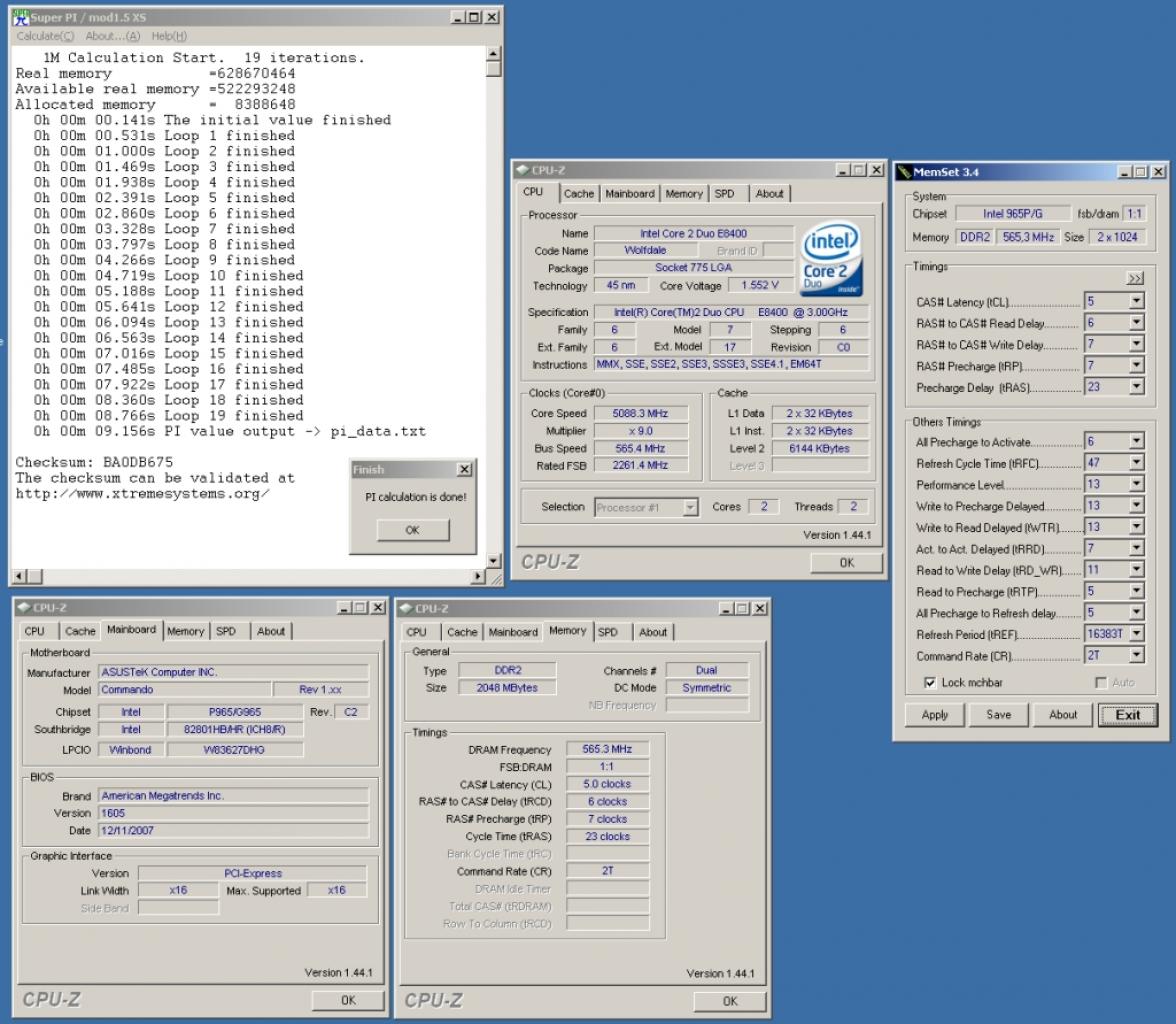The image size is (1176, 1024).
Task: Click OK in the CPU-Z processor window
Action: coord(847,563)
